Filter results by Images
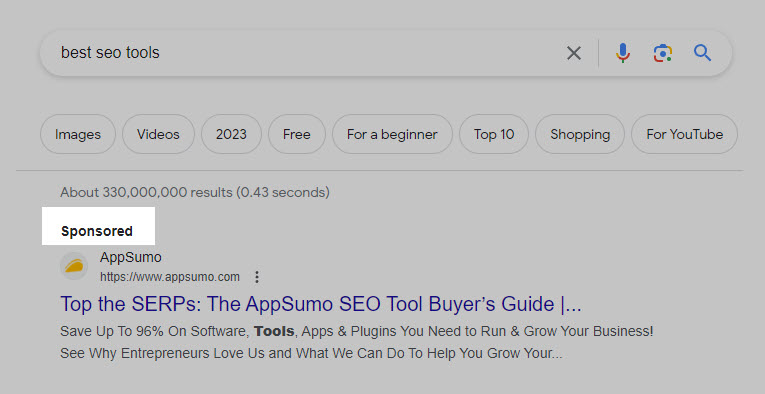Screen dimensions: 765x394 coord(78,134)
